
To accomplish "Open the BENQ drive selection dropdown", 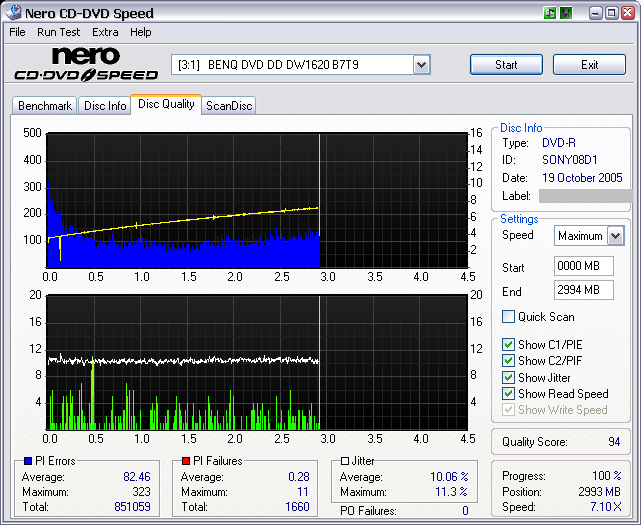I will point(421,65).
